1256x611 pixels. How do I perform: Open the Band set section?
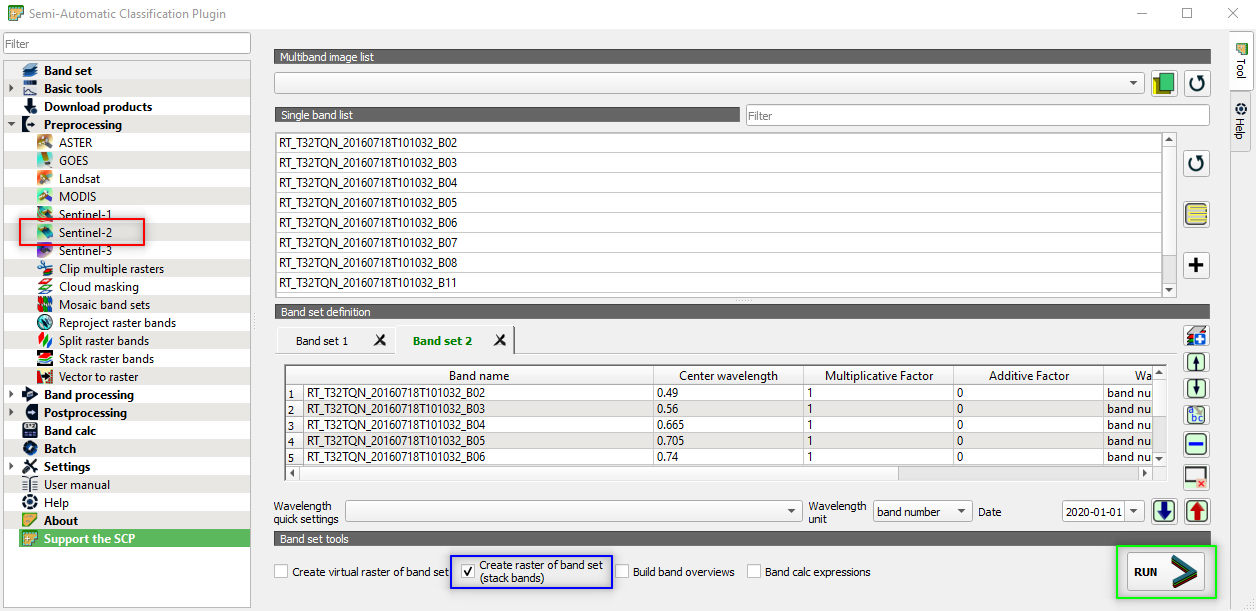point(68,71)
